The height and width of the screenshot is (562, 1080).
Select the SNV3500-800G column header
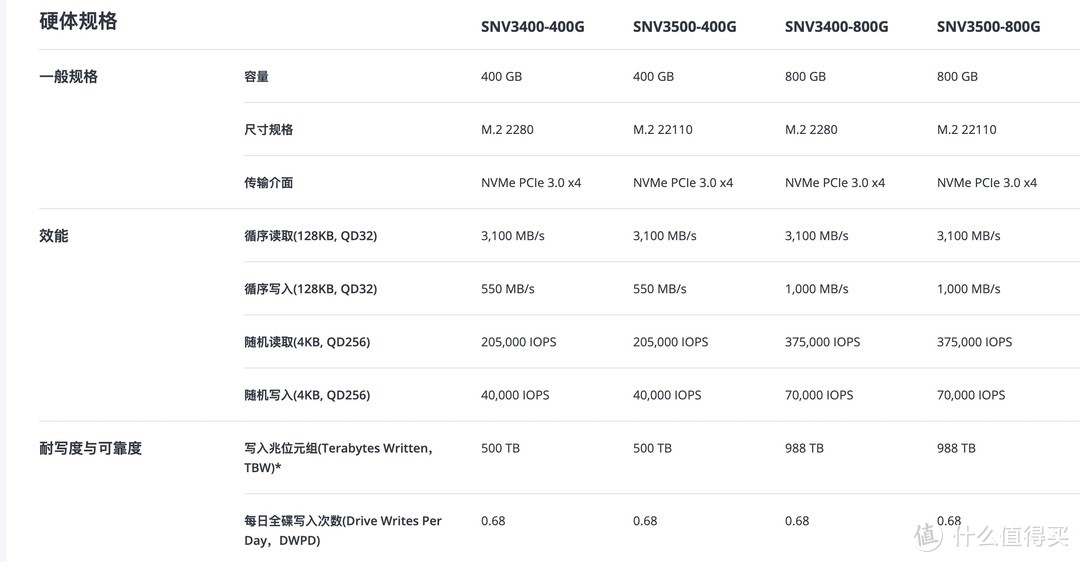988,27
